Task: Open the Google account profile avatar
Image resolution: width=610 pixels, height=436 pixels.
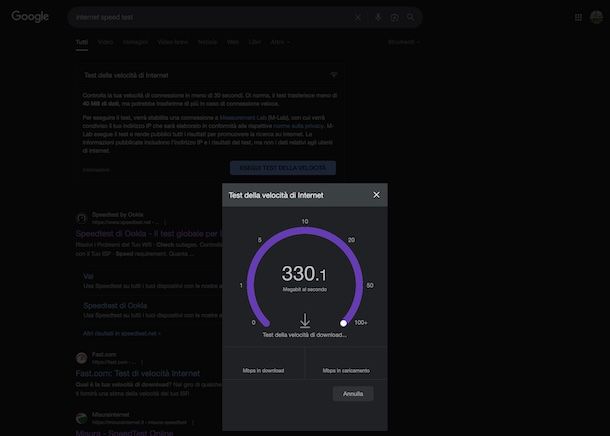Action: coord(596,17)
